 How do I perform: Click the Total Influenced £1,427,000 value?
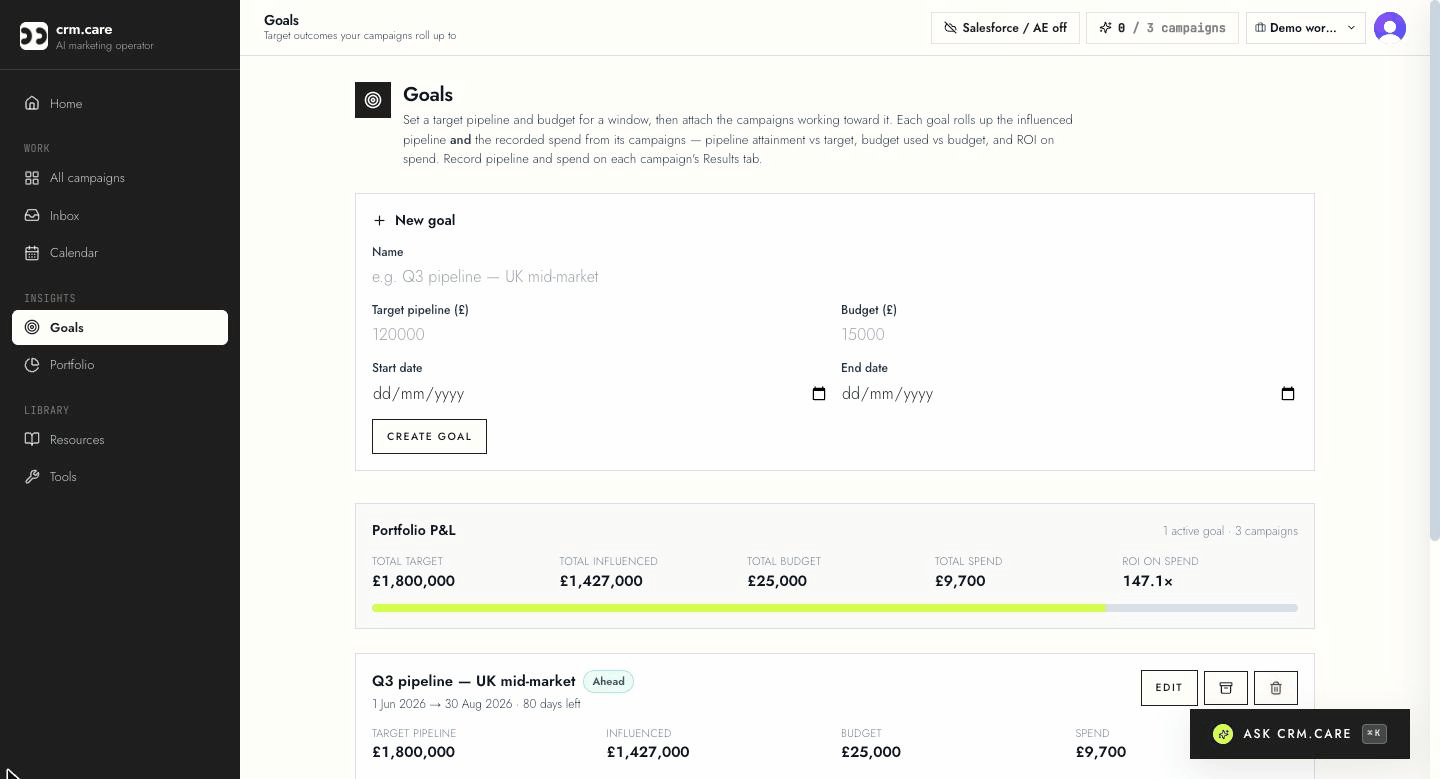(x=601, y=581)
